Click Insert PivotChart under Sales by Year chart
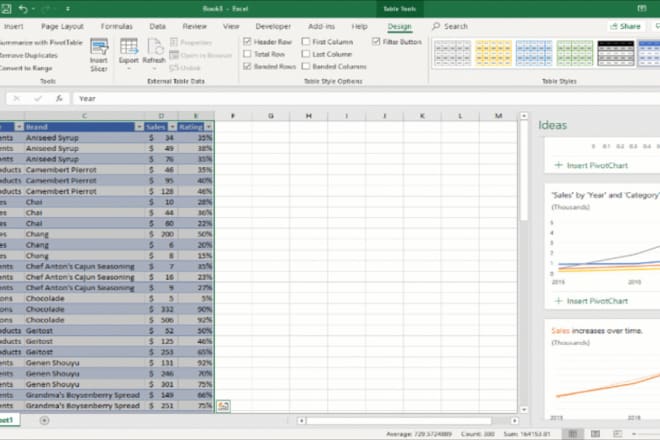 click(591, 301)
